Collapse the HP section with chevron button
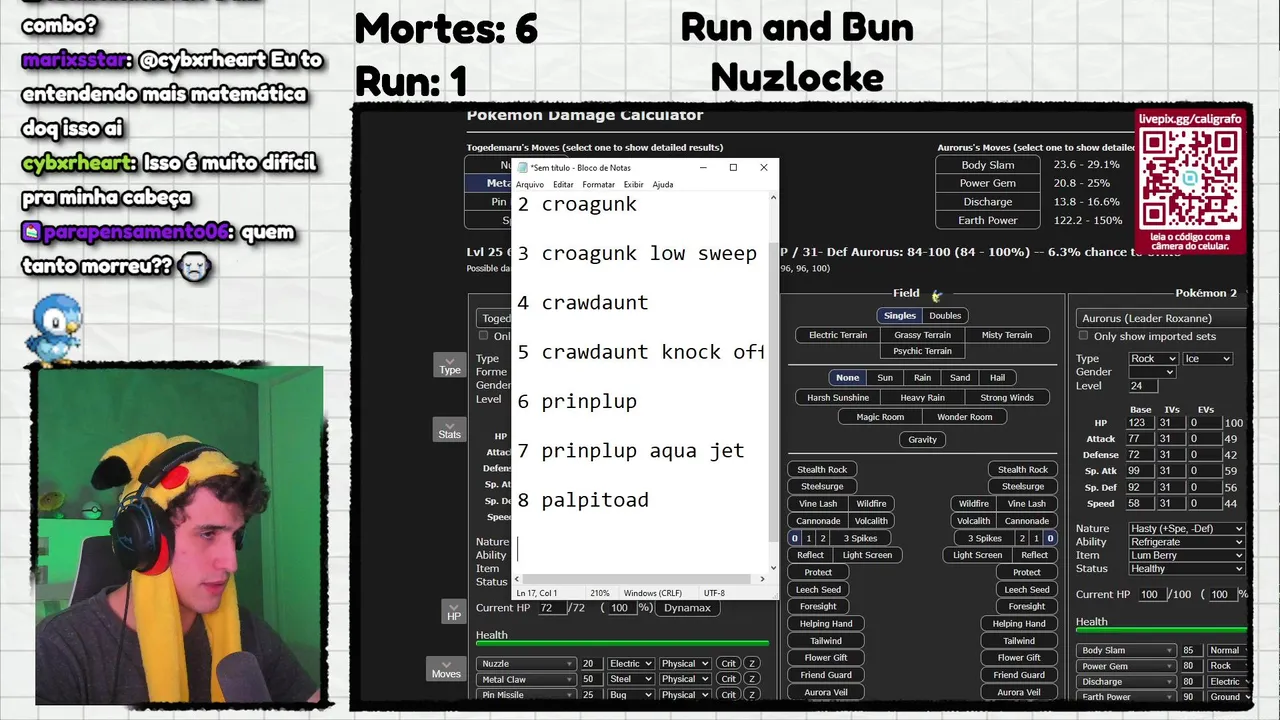This screenshot has height=720, width=1280. point(453,611)
